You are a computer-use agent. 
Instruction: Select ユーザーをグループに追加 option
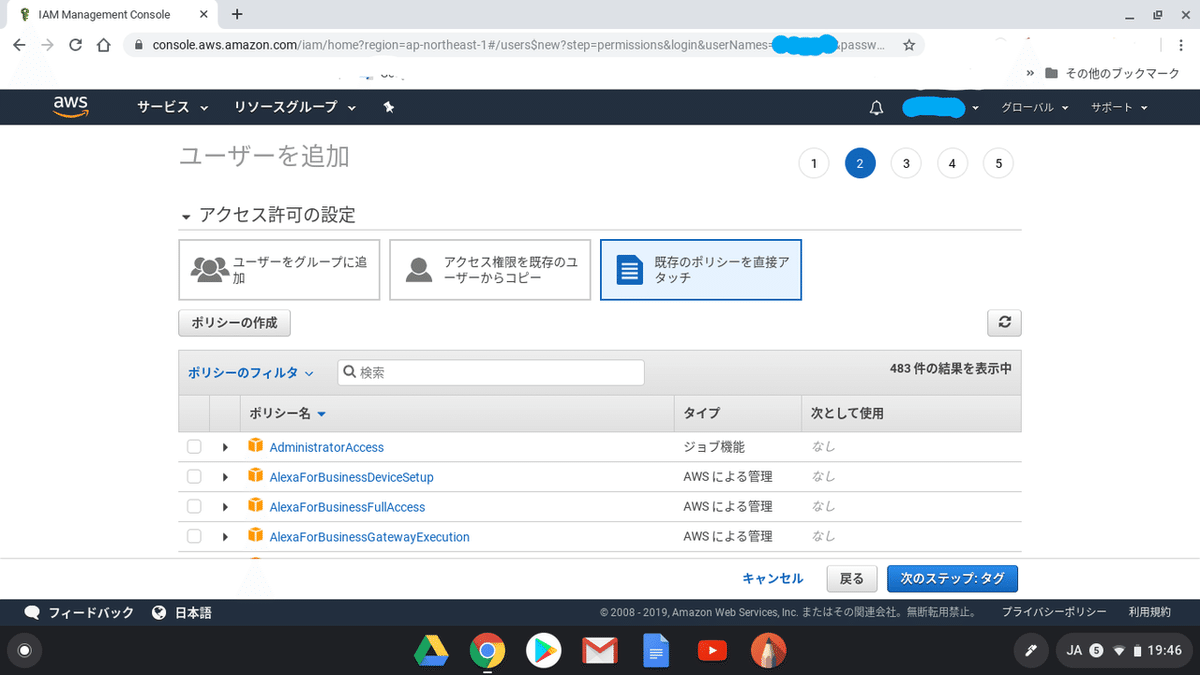tap(279, 270)
